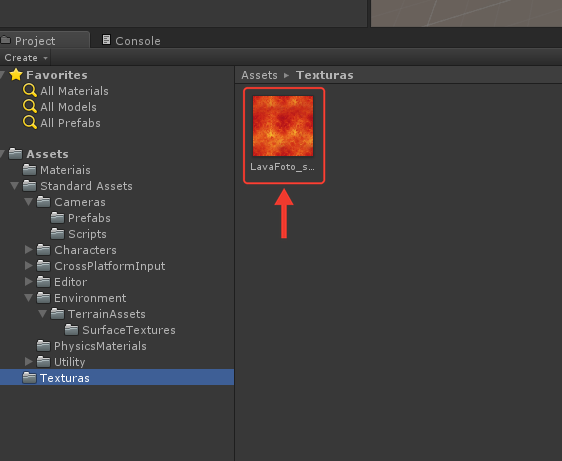This screenshot has width=562, height=461.
Task: Collapse the Environment folder
Action: click(29, 298)
